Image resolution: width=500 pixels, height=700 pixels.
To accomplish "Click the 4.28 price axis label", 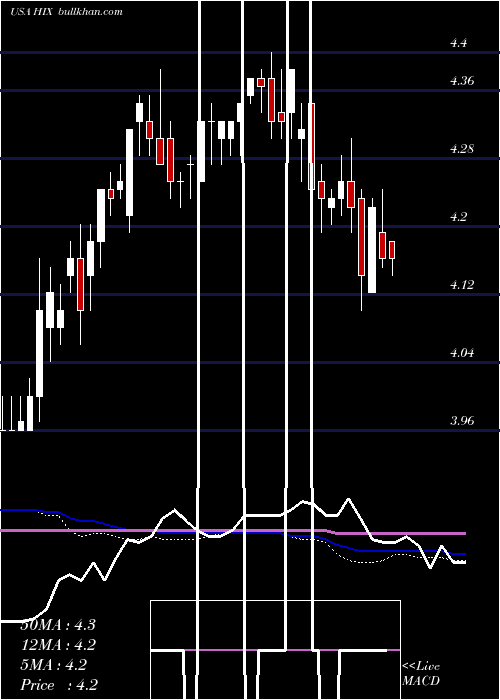I will coord(462,149).
